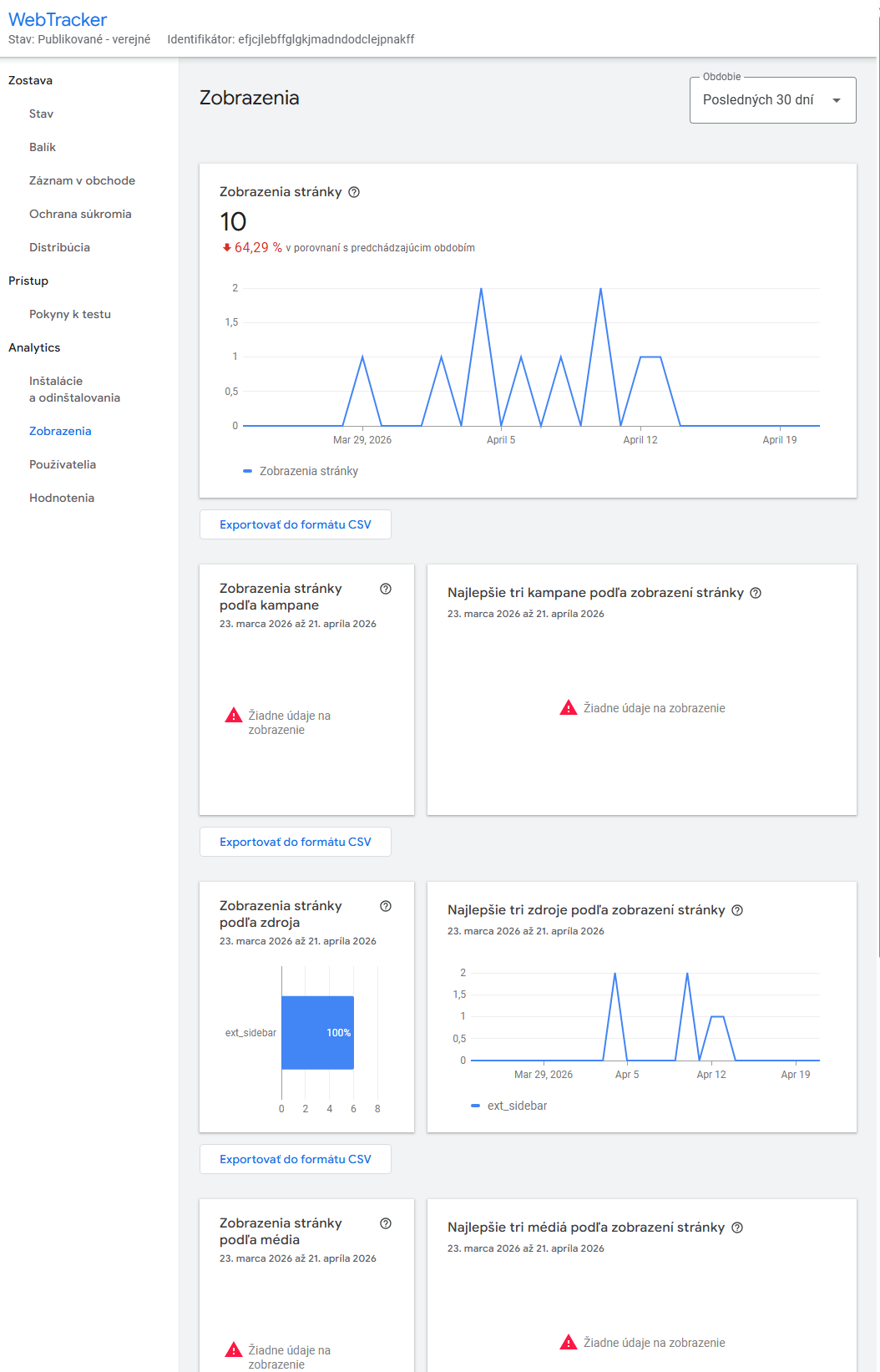This screenshot has height=1372, width=880.
Task: Export source views to CSV
Action: tap(296, 1159)
